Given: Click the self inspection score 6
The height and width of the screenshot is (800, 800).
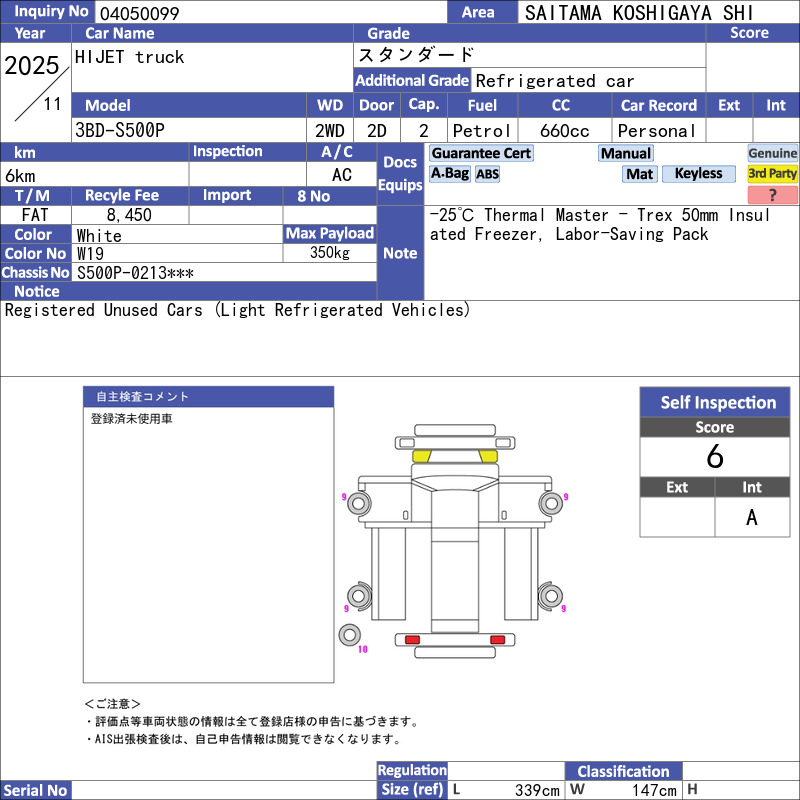Looking at the screenshot, I should pos(715,457).
